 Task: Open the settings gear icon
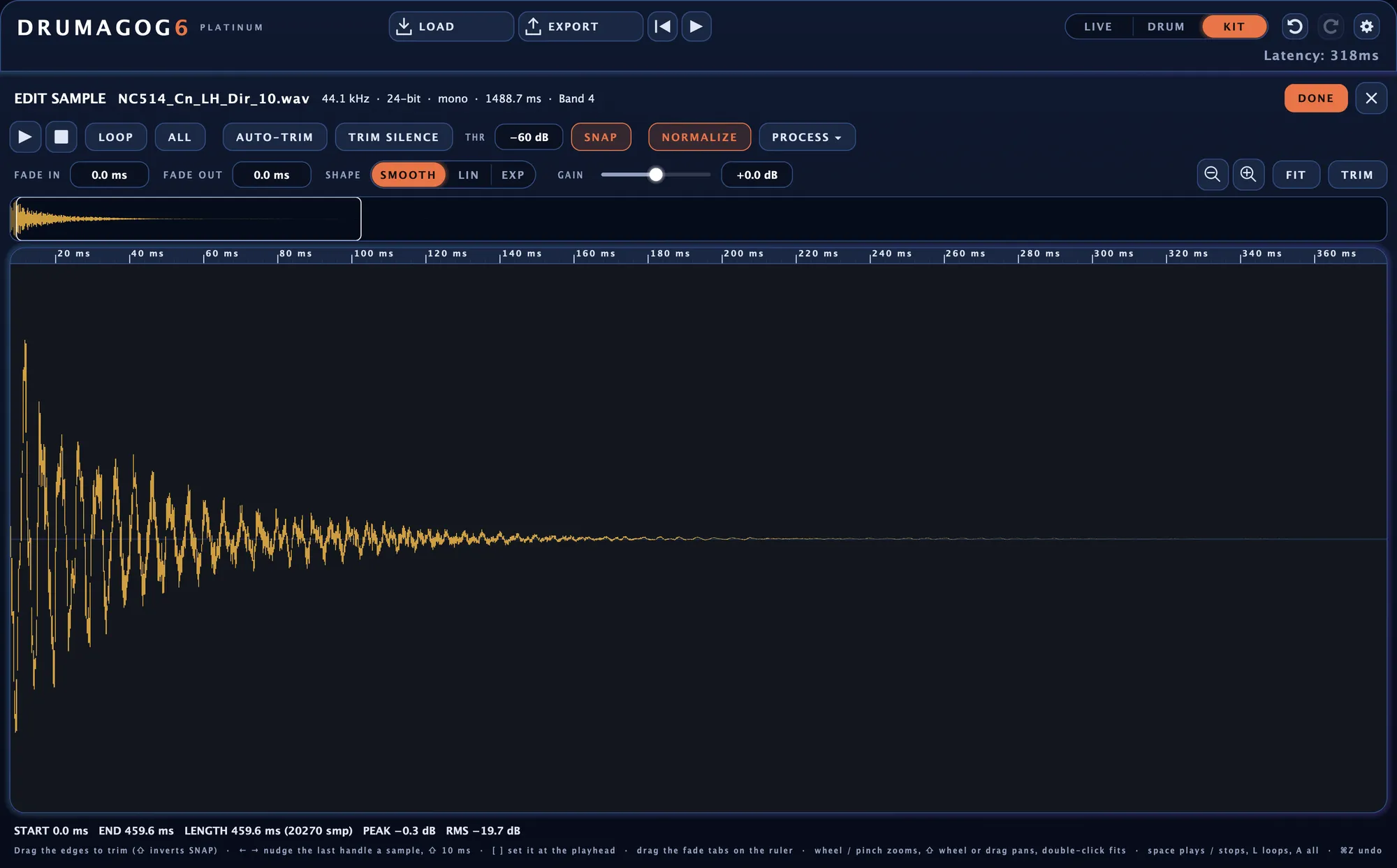click(1367, 27)
